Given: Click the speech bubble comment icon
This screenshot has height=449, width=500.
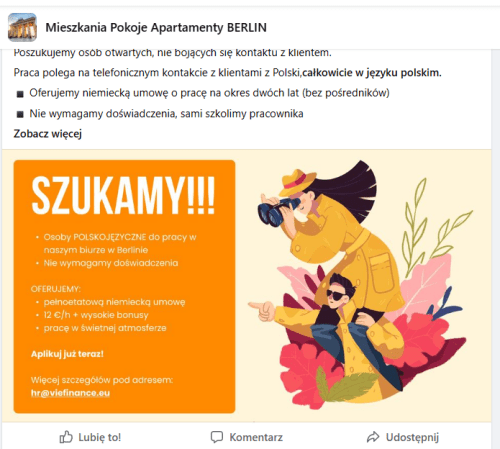Looking at the screenshot, I should [217, 437].
